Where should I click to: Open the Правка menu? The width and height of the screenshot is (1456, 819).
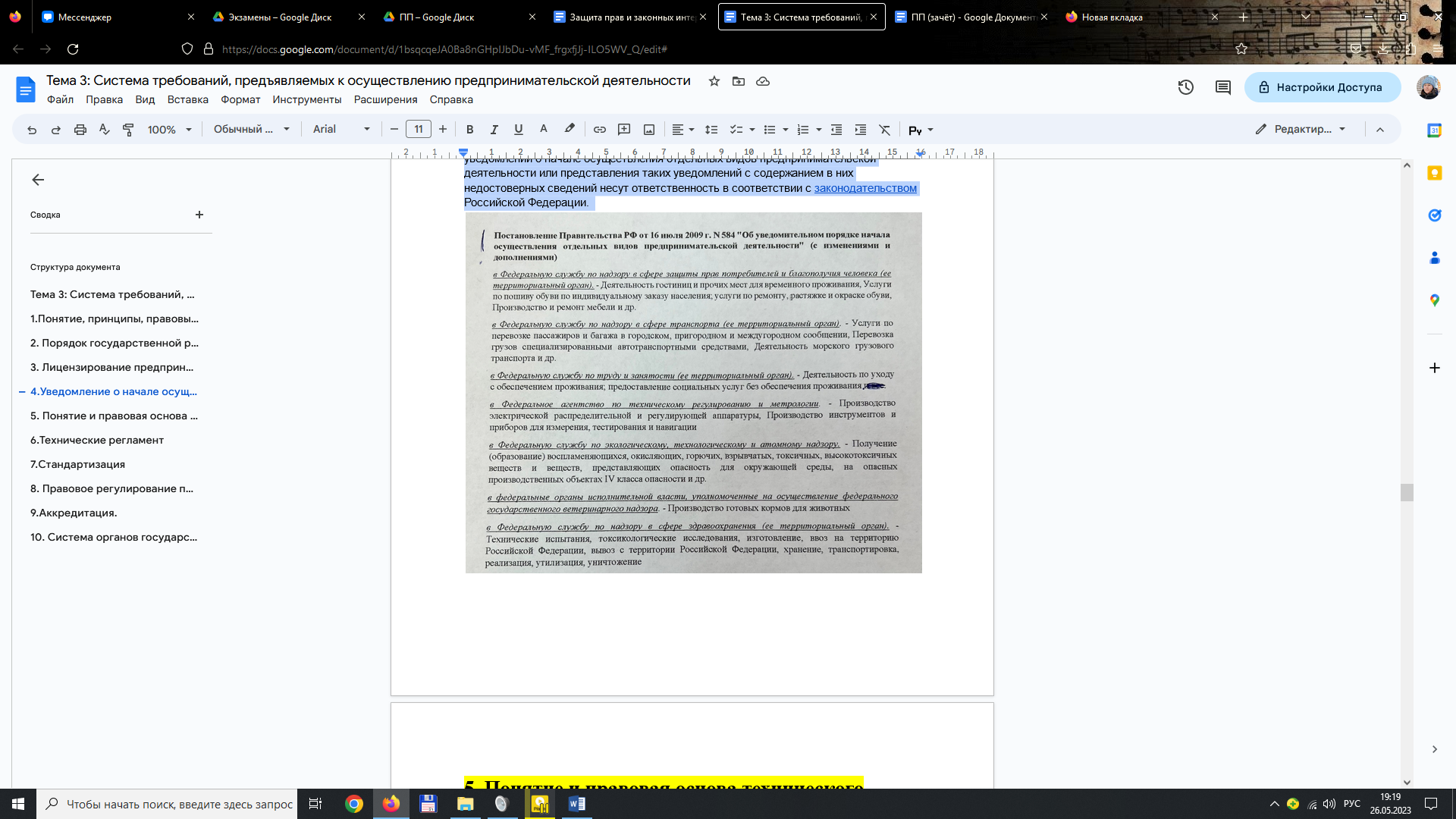[104, 99]
